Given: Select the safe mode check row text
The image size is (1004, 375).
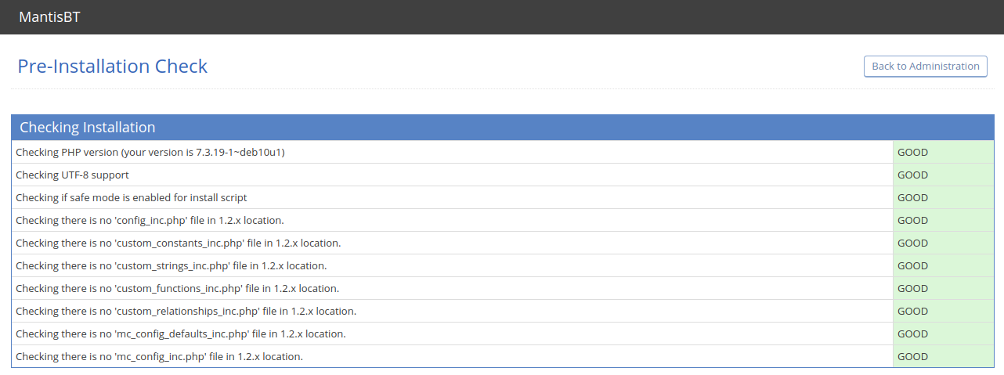Looking at the screenshot, I should tap(131, 198).
